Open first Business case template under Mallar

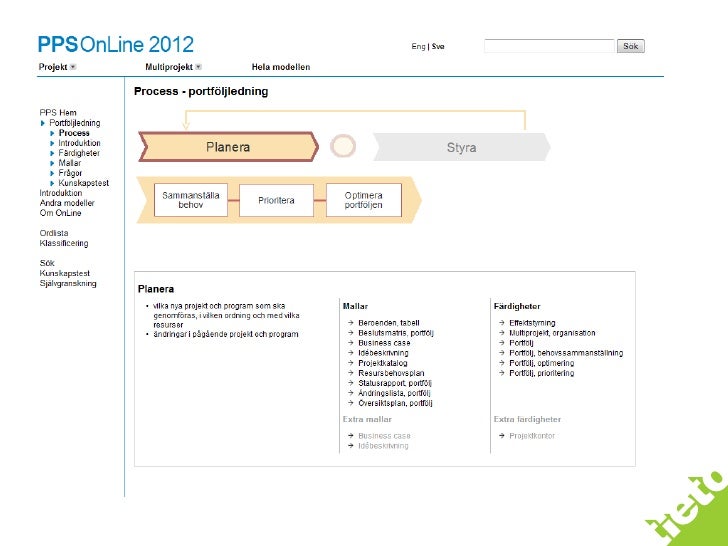click(384, 343)
